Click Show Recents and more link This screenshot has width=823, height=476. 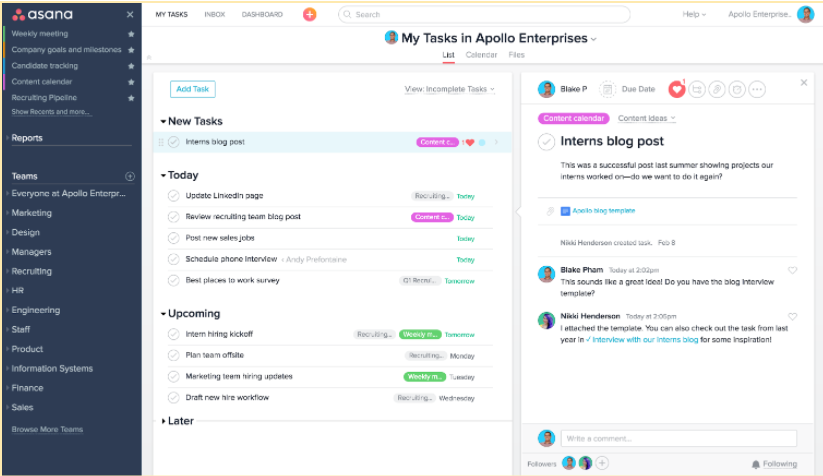point(50,112)
